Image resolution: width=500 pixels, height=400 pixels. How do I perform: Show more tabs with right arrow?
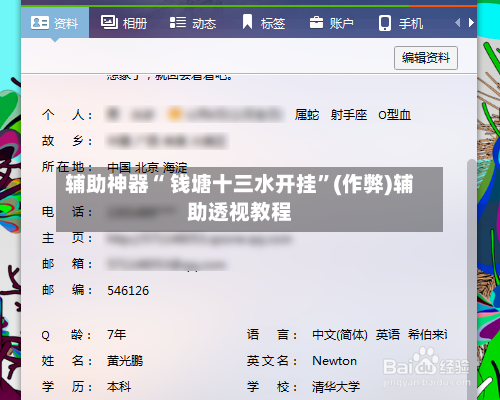471,23
